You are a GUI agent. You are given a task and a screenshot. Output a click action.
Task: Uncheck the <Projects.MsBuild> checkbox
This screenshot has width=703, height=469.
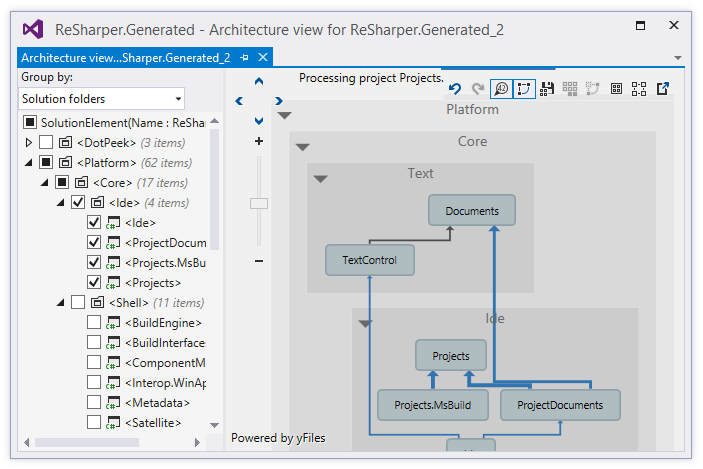coord(94,263)
